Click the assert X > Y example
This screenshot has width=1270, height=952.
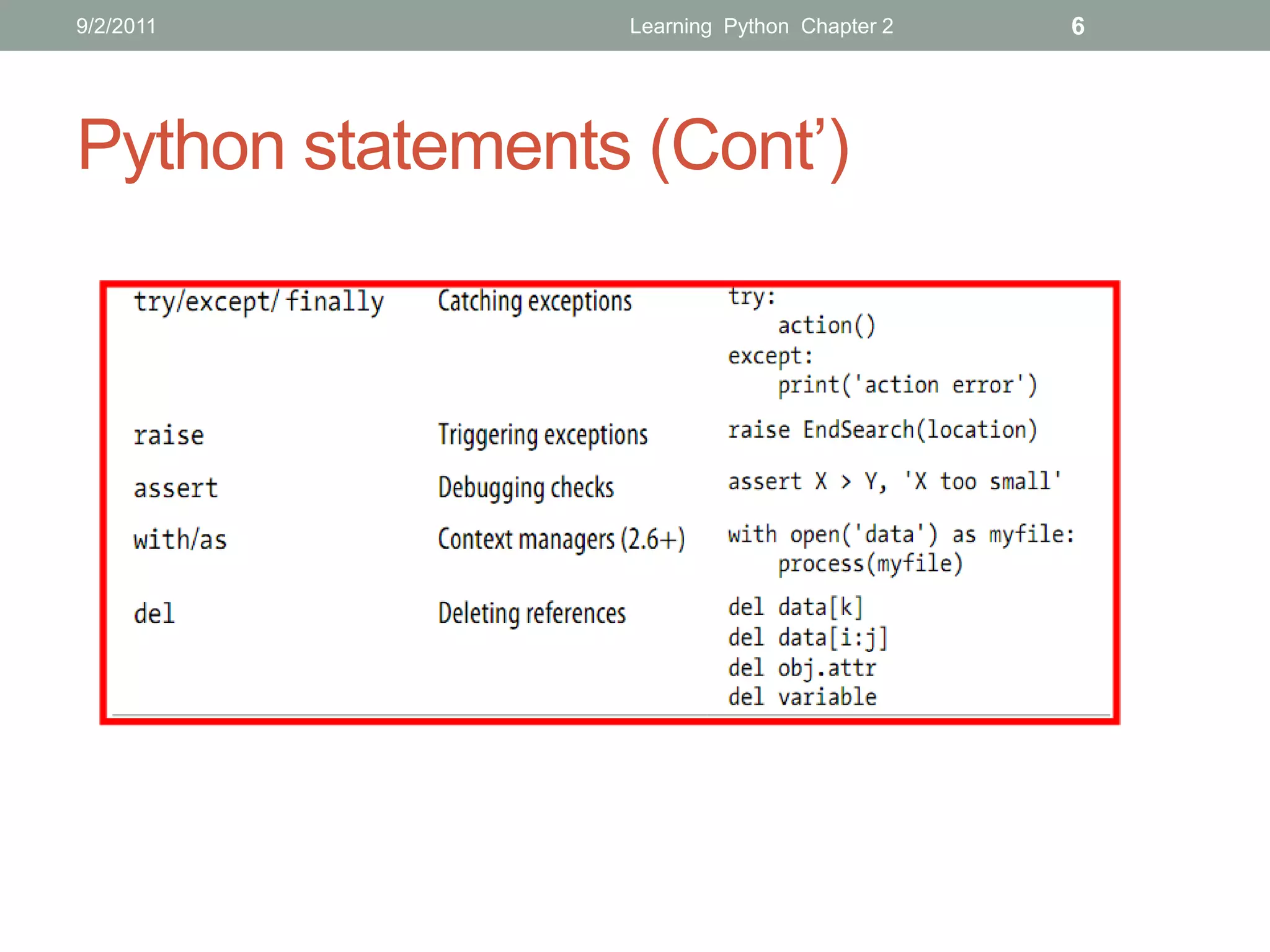pos(894,482)
